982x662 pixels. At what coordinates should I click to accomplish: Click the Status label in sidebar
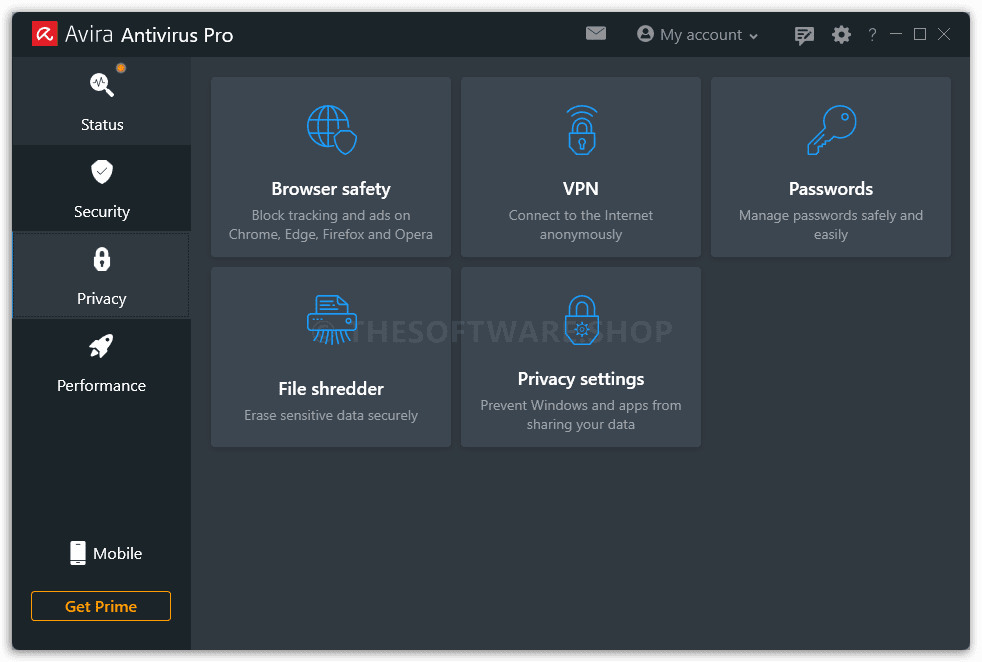[102, 125]
